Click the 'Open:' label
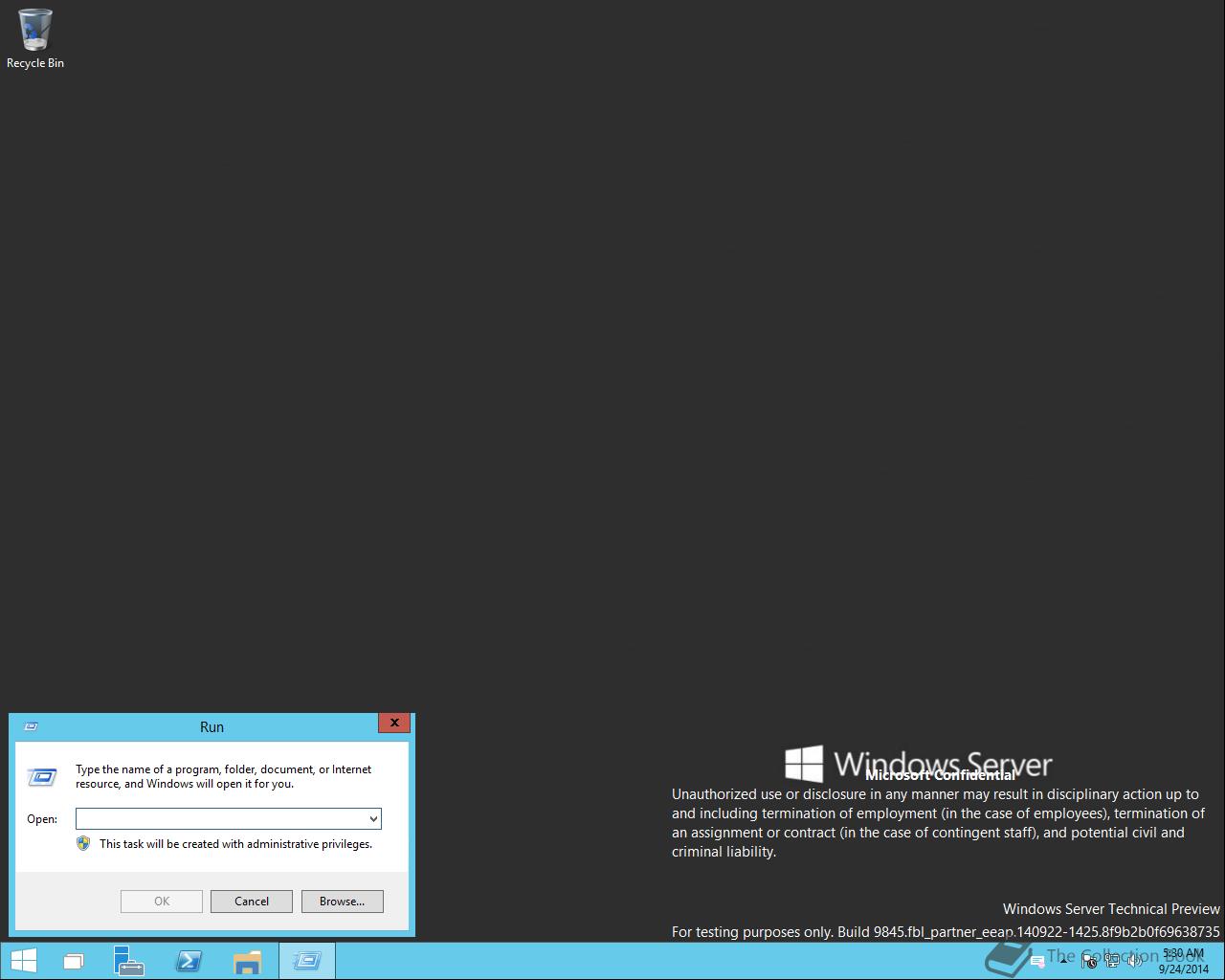Viewport: 1225px width, 980px height. tap(42, 819)
